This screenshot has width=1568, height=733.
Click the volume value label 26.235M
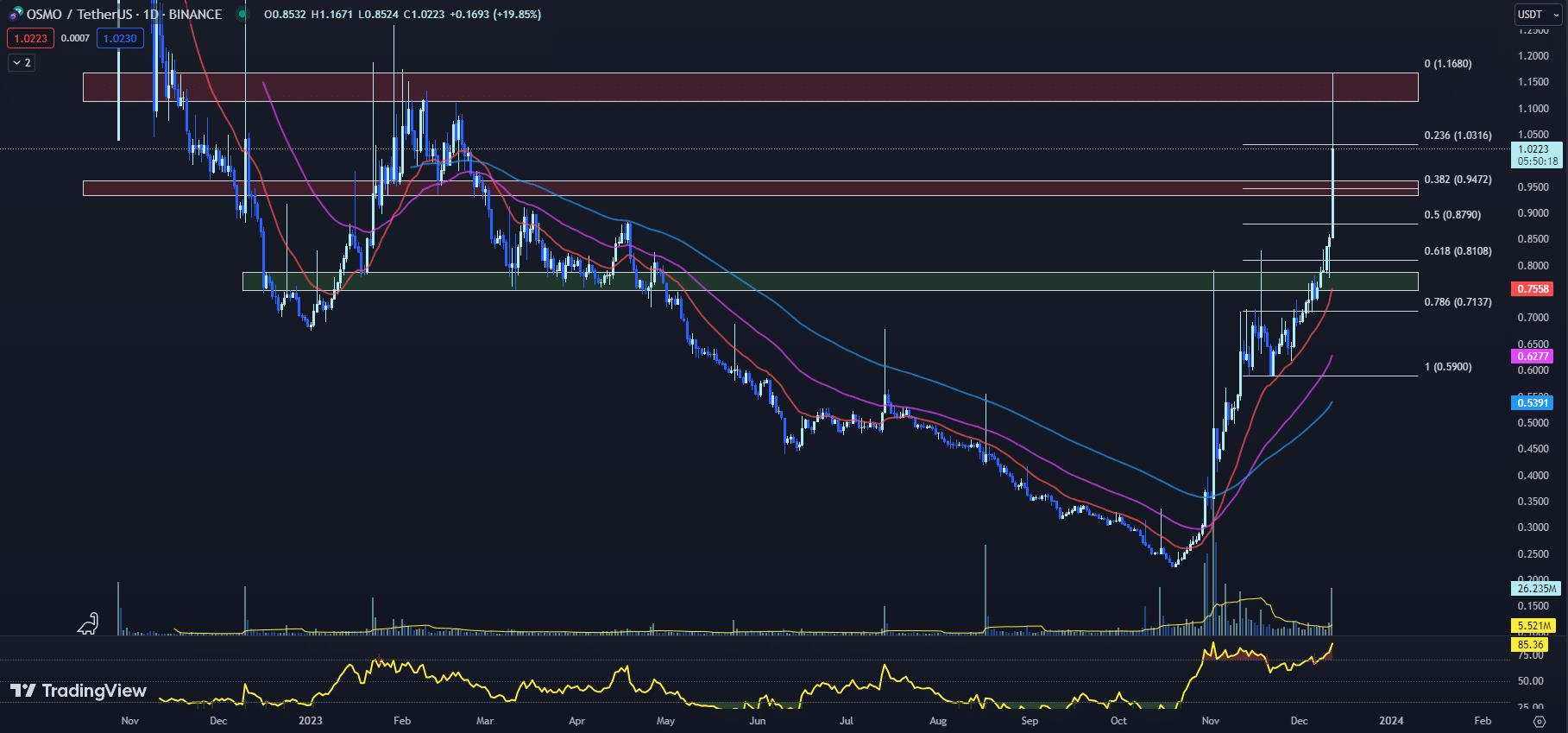[x=1536, y=588]
